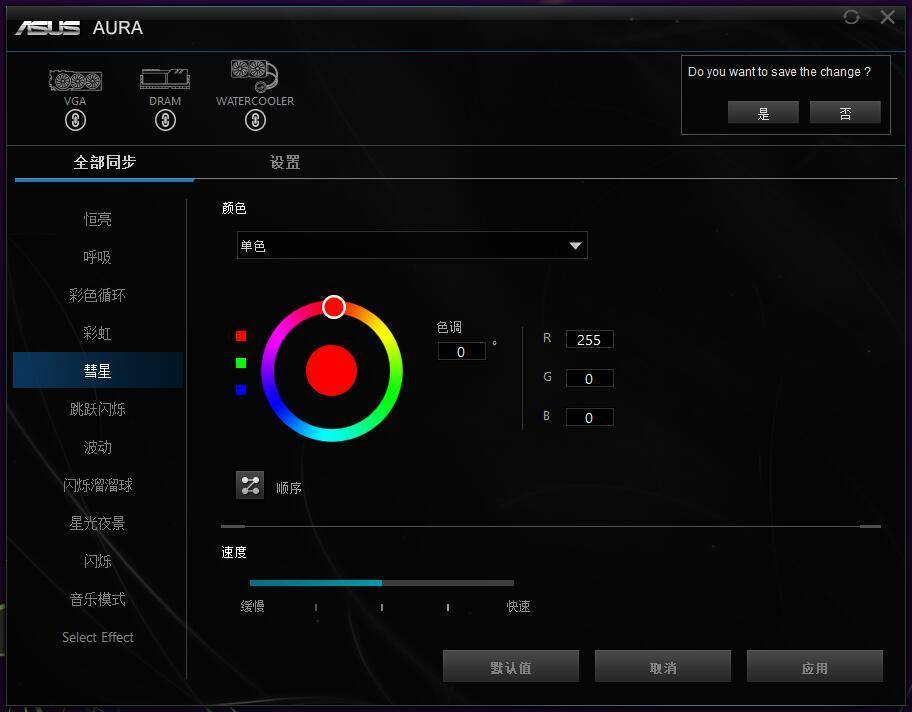
Task: Toggle sync link under VGA
Action: click(x=76, y=120)
